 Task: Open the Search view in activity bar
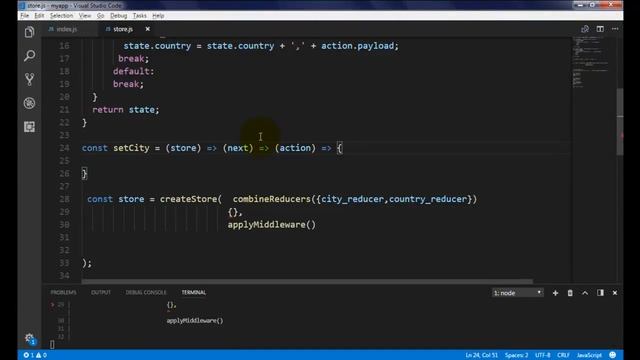point(29,56)
